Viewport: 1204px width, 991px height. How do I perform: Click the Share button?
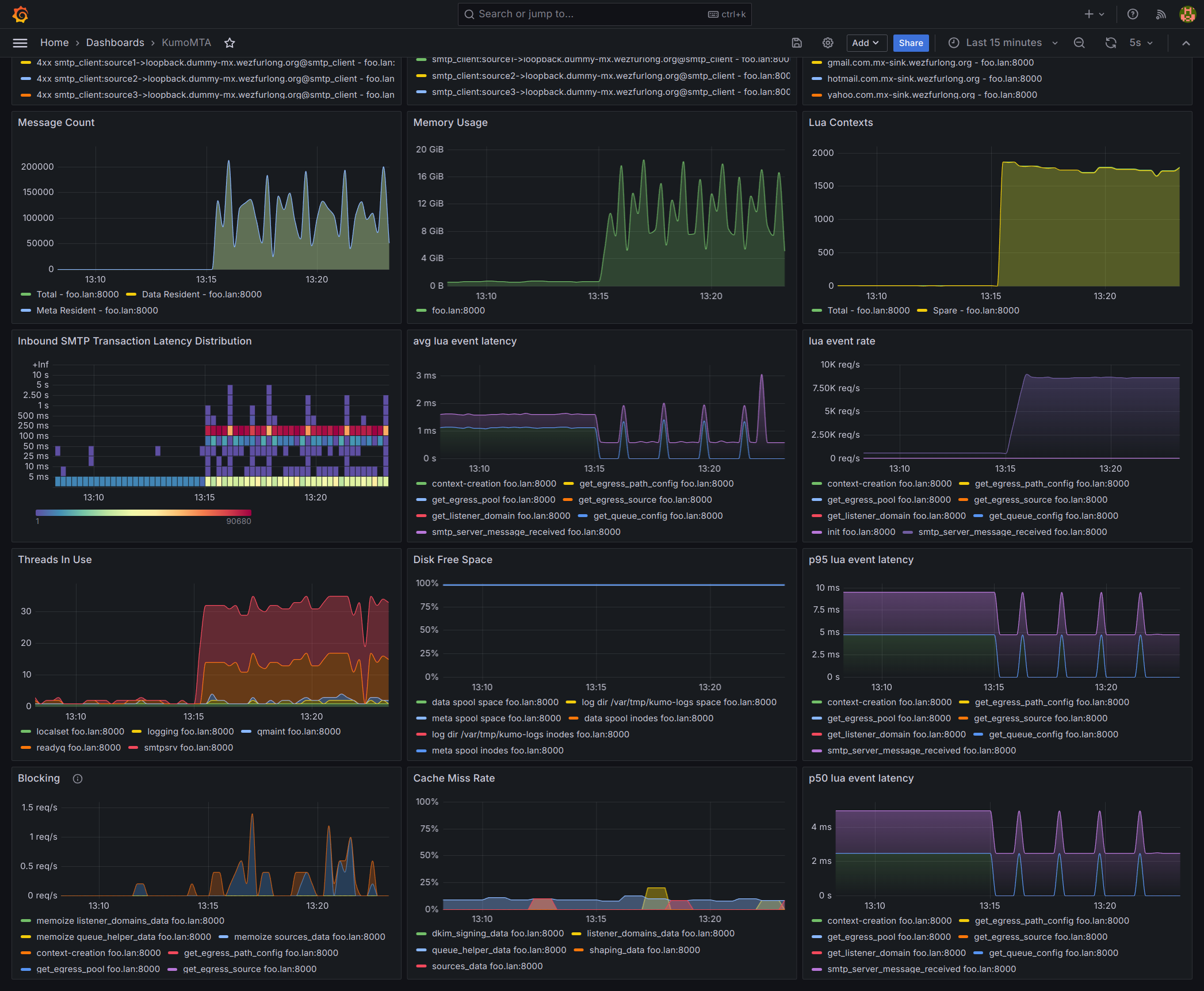pos(911,43)
